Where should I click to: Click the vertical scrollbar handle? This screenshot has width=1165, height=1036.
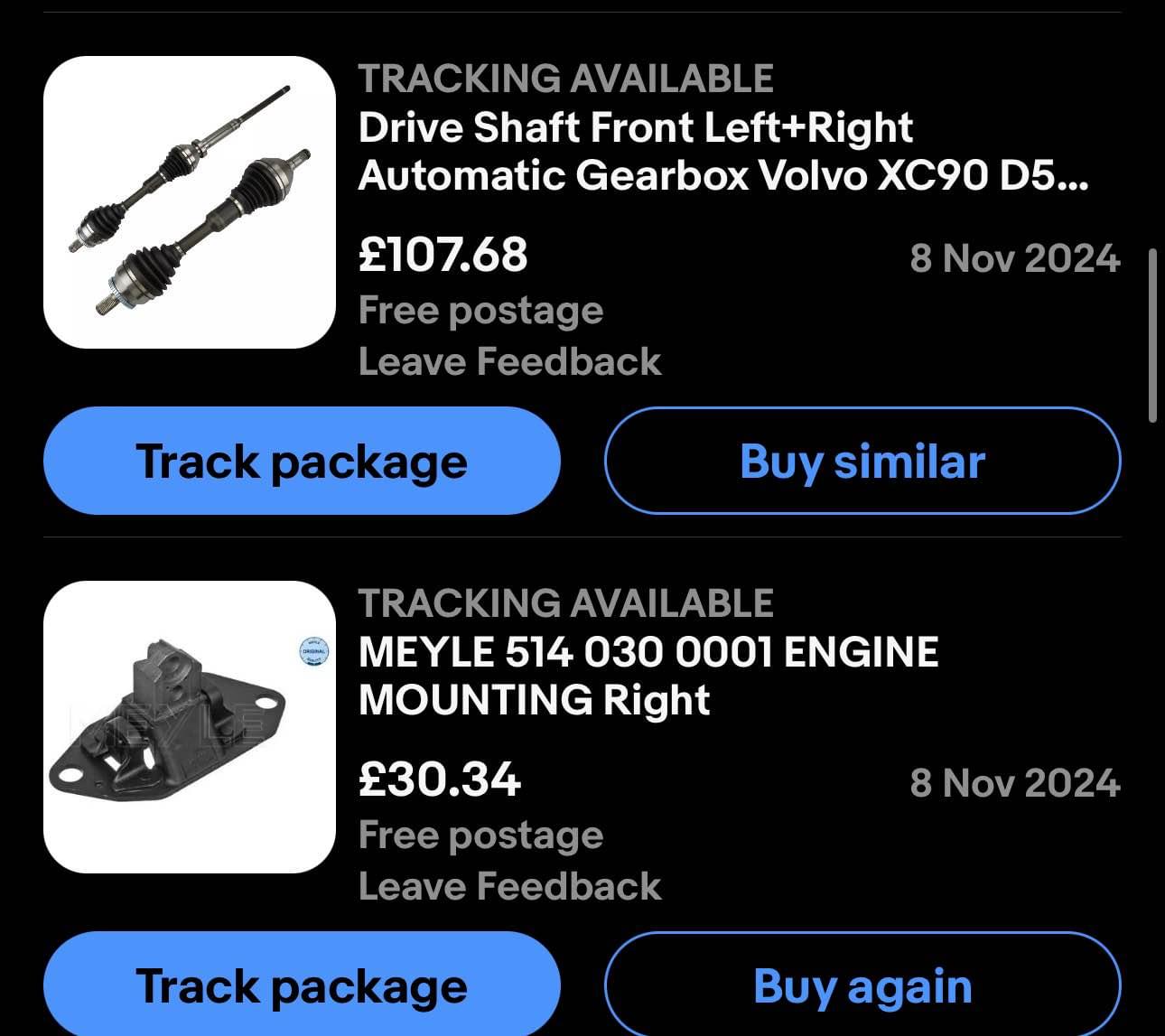pos(1152,335)
